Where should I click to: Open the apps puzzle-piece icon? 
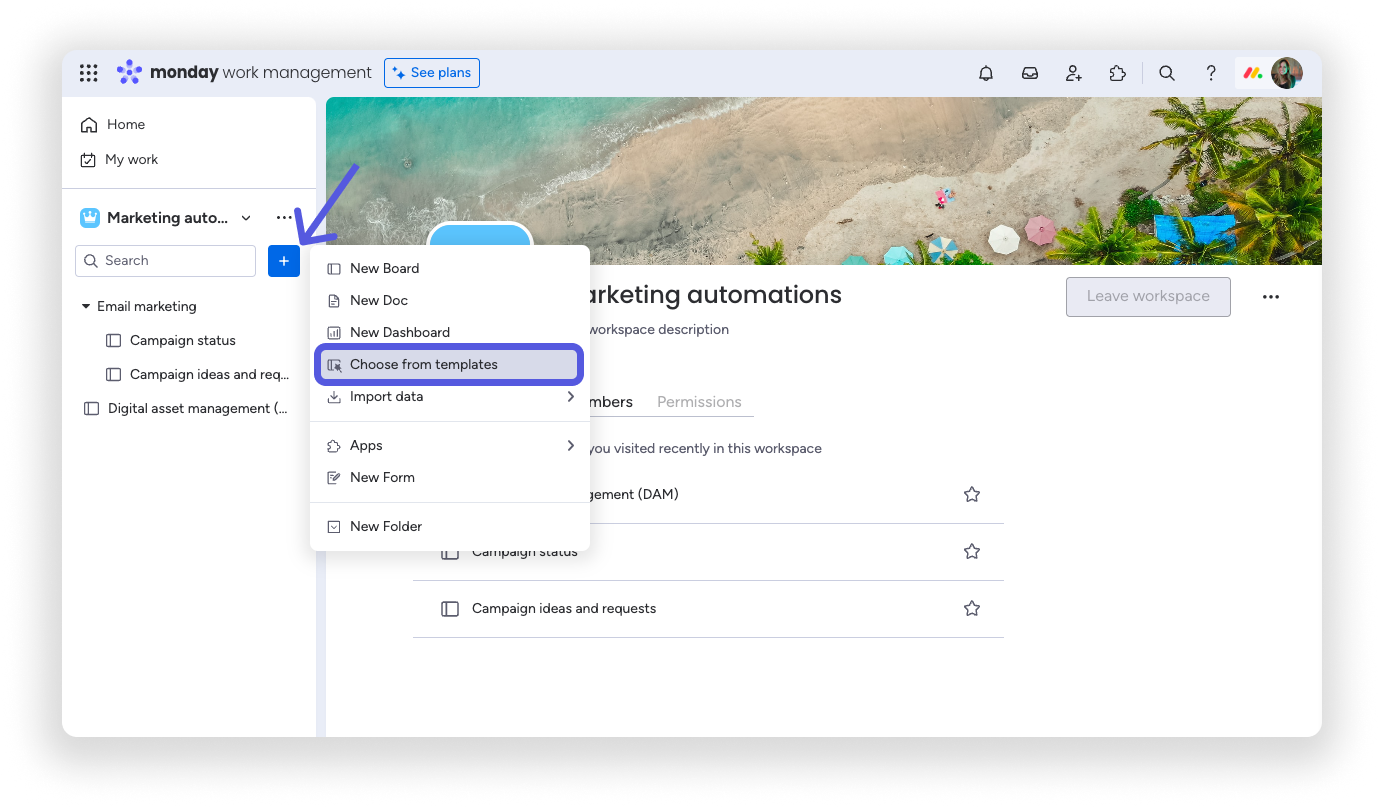coord(1117,73)
